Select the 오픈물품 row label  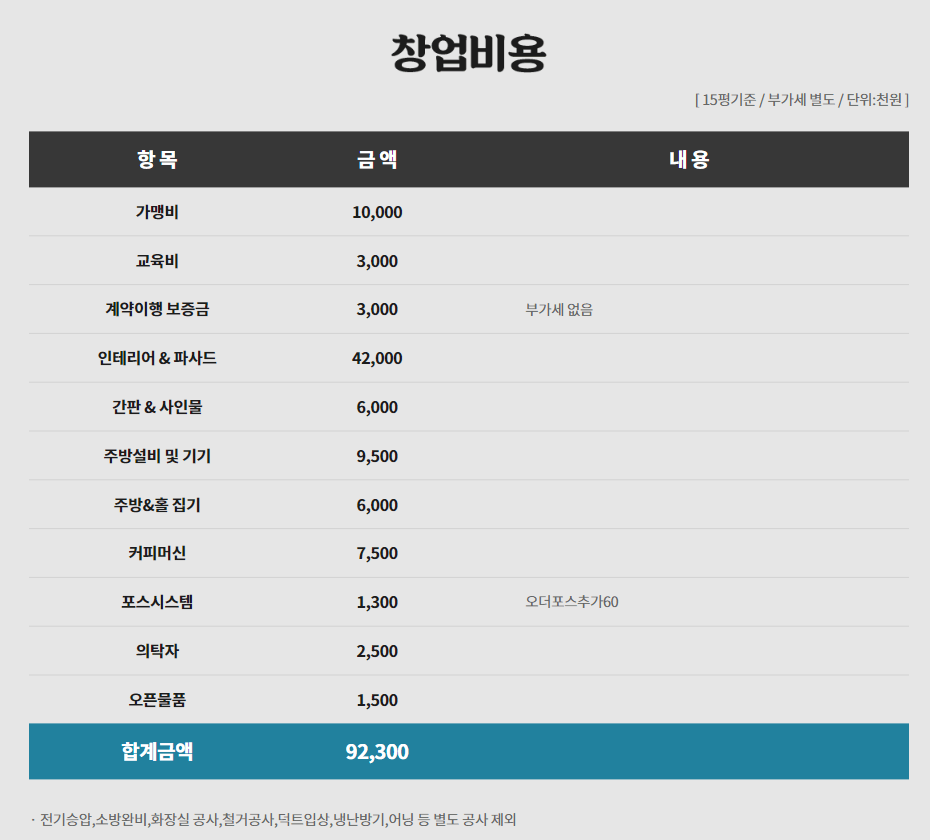click(x=157, y=700)
